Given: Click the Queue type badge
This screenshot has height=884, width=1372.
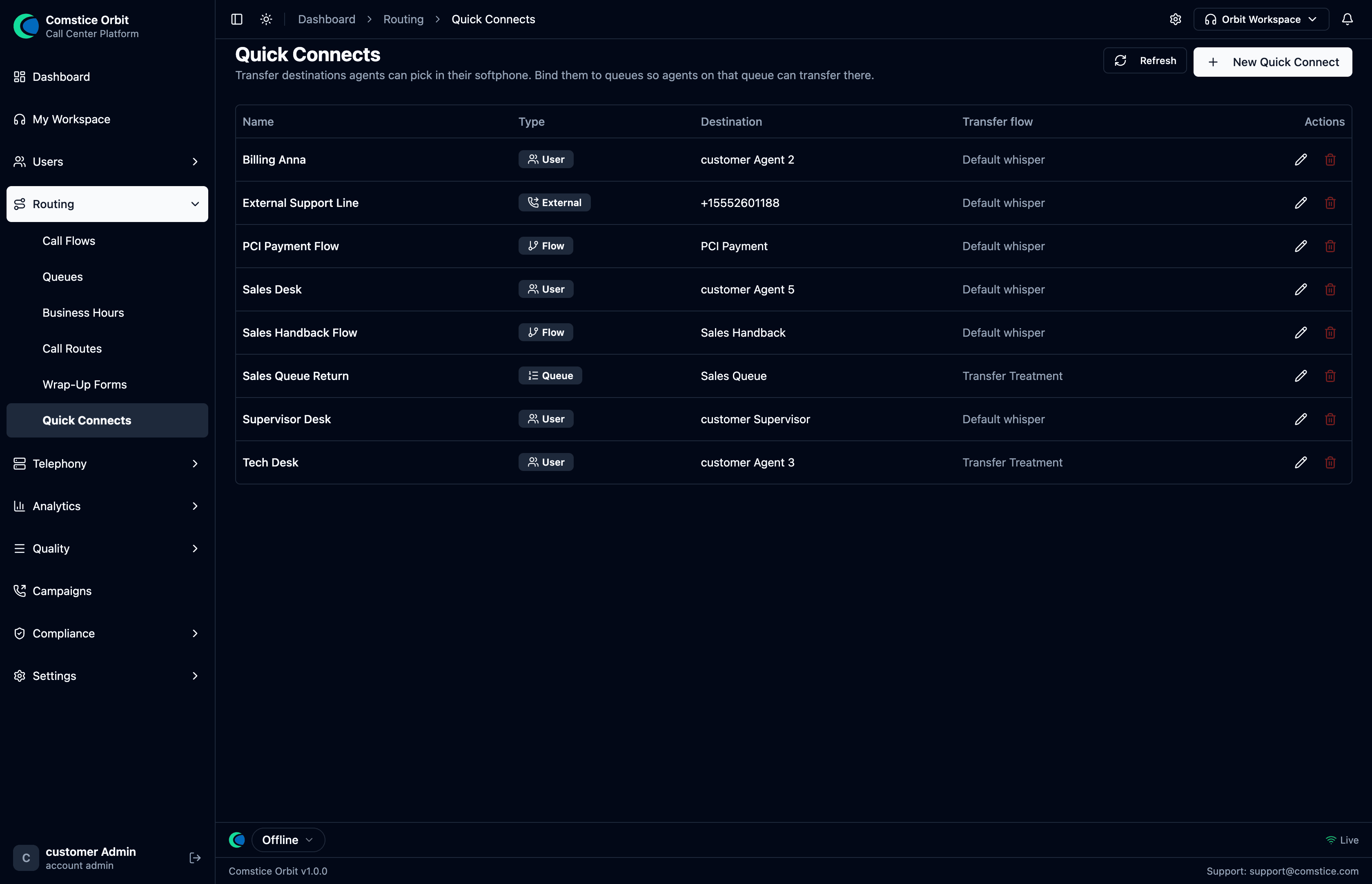Looking at the screenshot, I should click(550, 375).
